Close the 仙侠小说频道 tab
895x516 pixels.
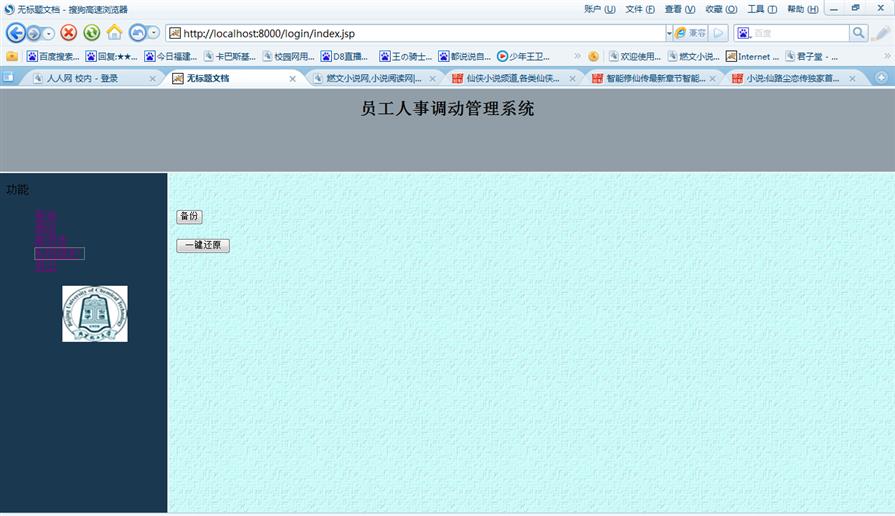click(x=572, y=79)
